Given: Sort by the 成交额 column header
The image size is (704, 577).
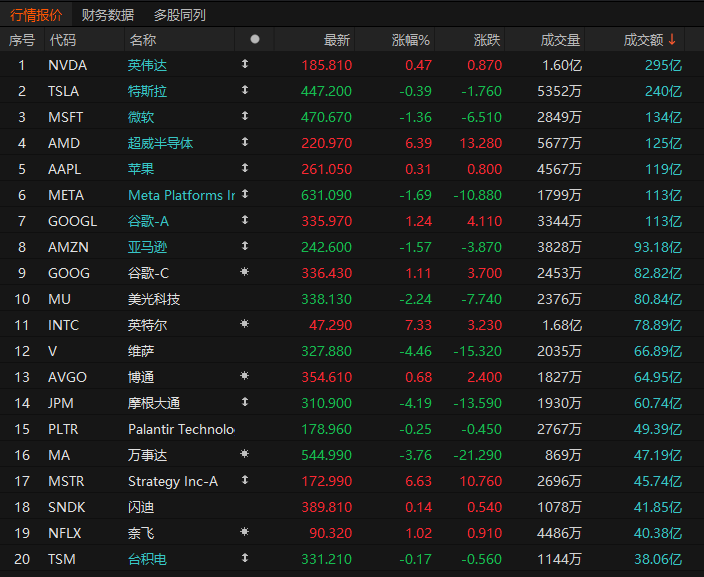Looking at the screenshot, I should pyautogui.click(x=643, y=40).
